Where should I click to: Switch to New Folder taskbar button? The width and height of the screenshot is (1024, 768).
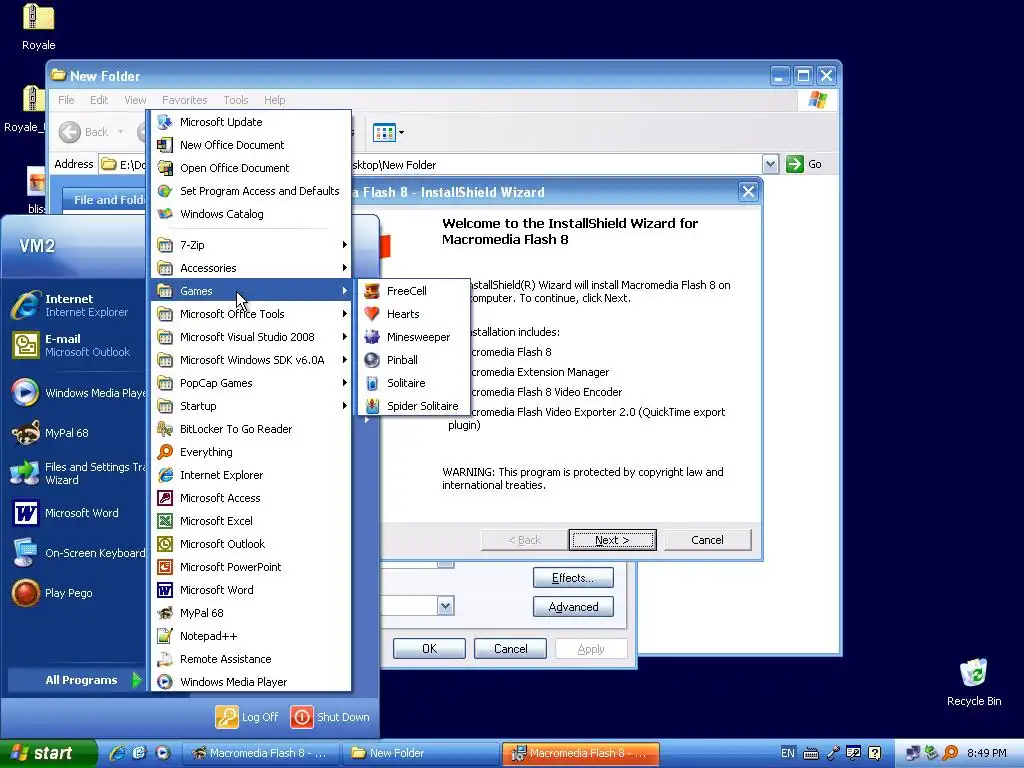[x=420, y=753]
